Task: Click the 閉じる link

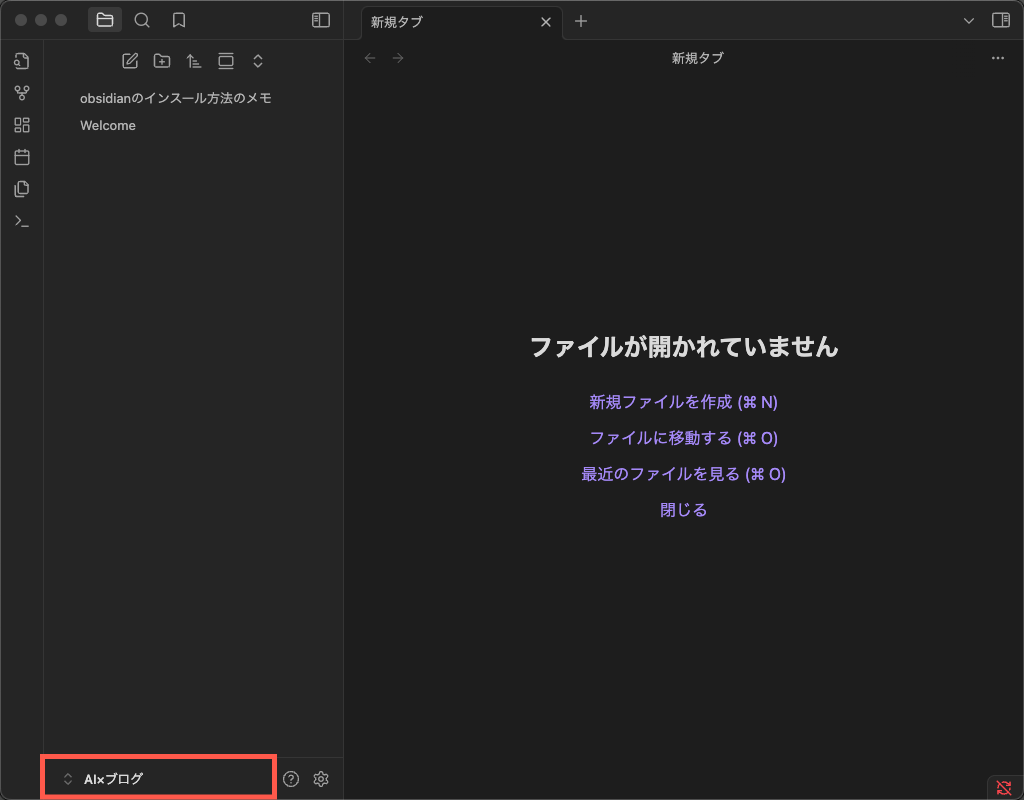Action: click(683, 509)
